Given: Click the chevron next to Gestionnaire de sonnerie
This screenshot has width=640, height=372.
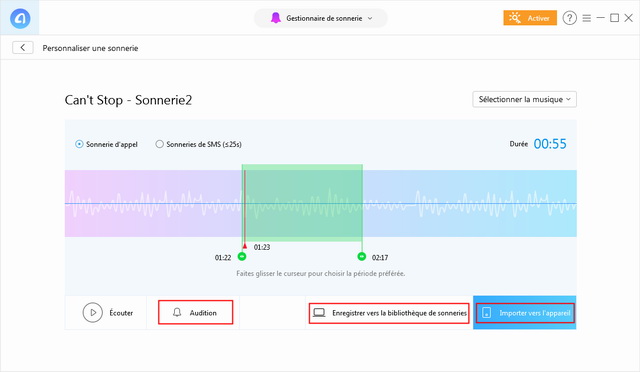Looking at the screenshot, I should click(370, 18).
